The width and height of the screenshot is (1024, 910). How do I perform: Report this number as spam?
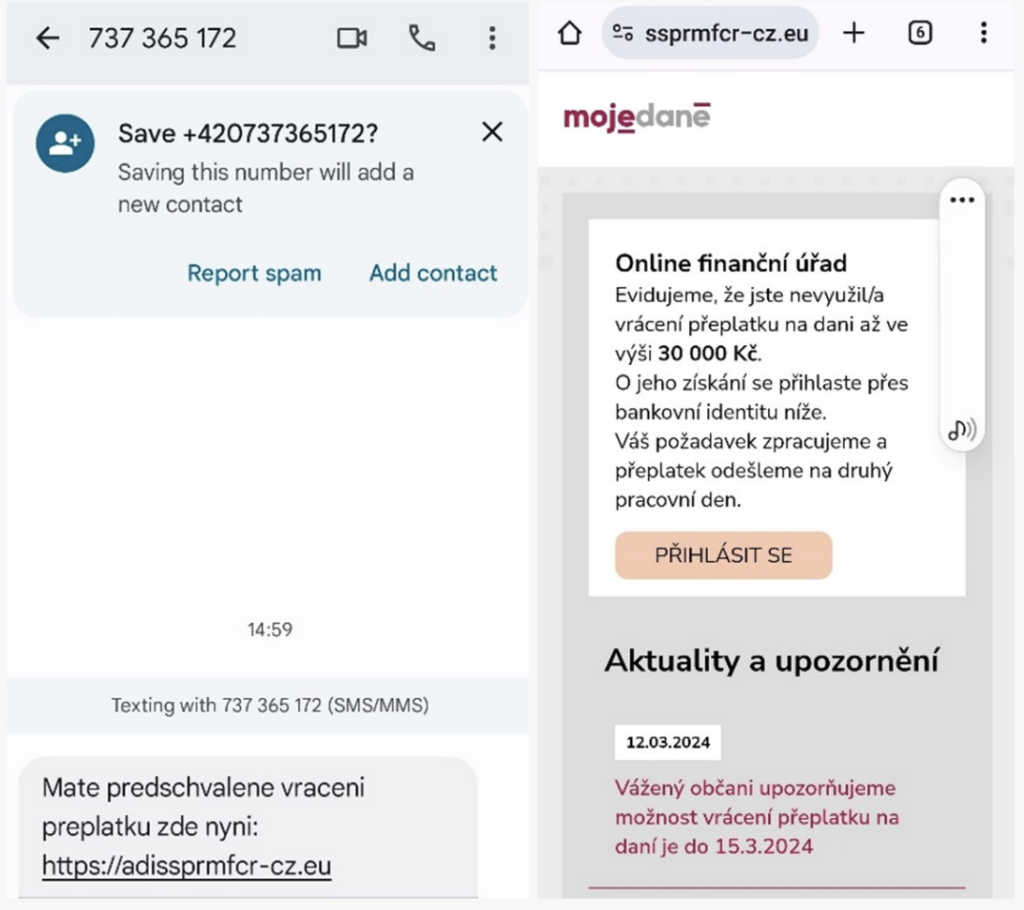click(254, 273)
